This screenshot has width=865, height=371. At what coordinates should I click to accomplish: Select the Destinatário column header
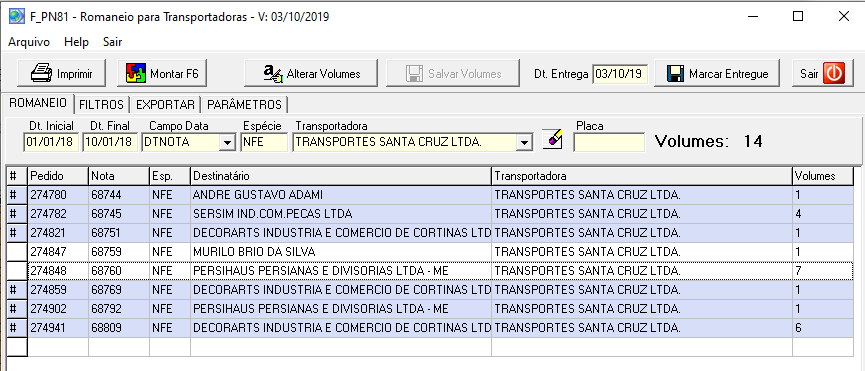pos(340,176)
